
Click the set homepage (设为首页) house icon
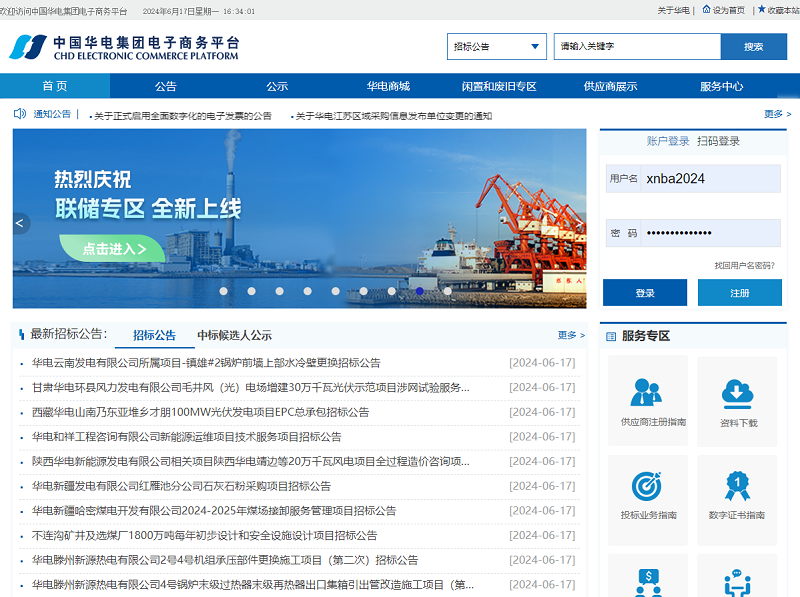(706, 9)
